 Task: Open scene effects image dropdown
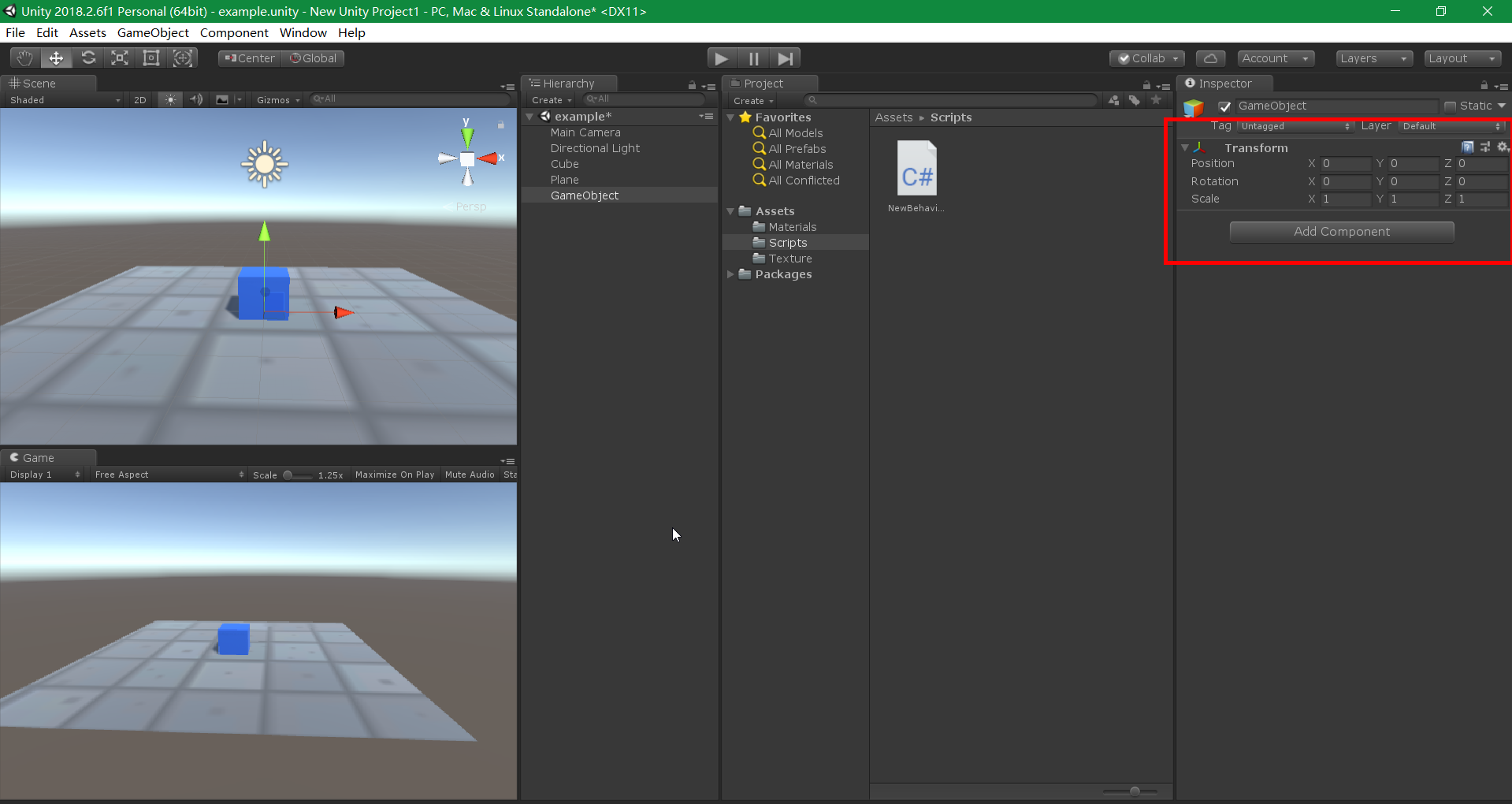(228, 99)
